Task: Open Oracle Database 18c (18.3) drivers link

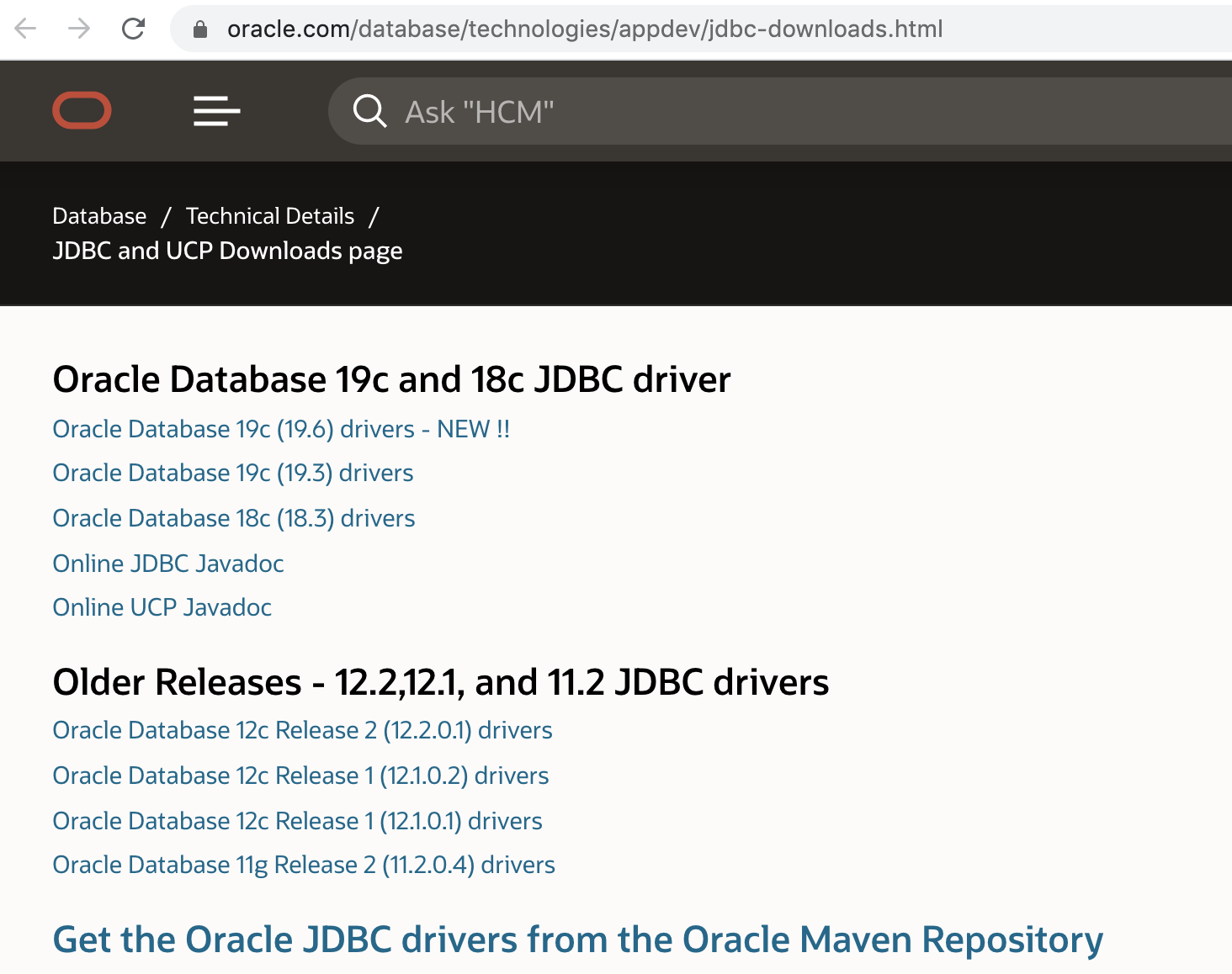Action: (x=234, y=518)
